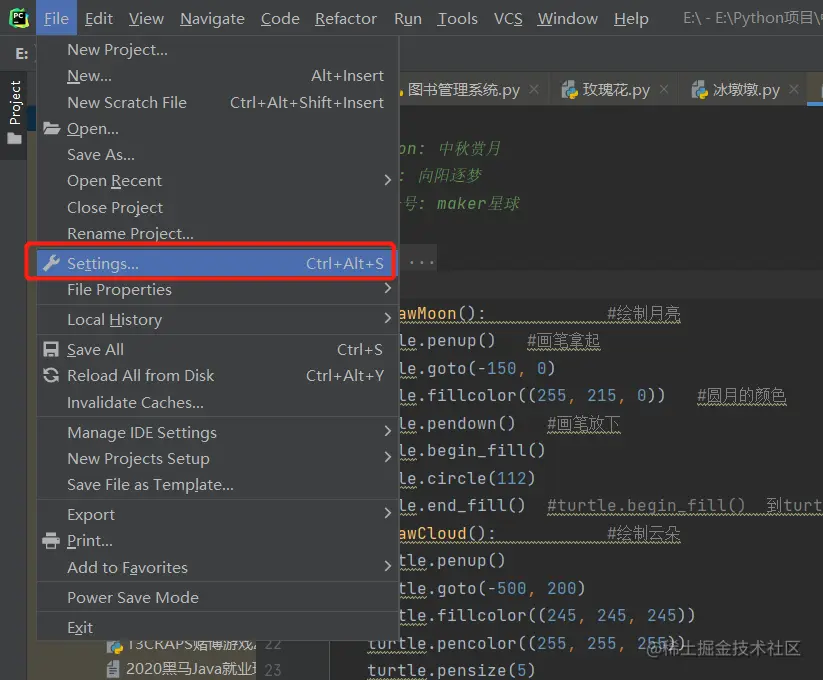Click the PyCharm logo icon
The height and width of the screenshot is (680, 823).
[x=19, y=18]
